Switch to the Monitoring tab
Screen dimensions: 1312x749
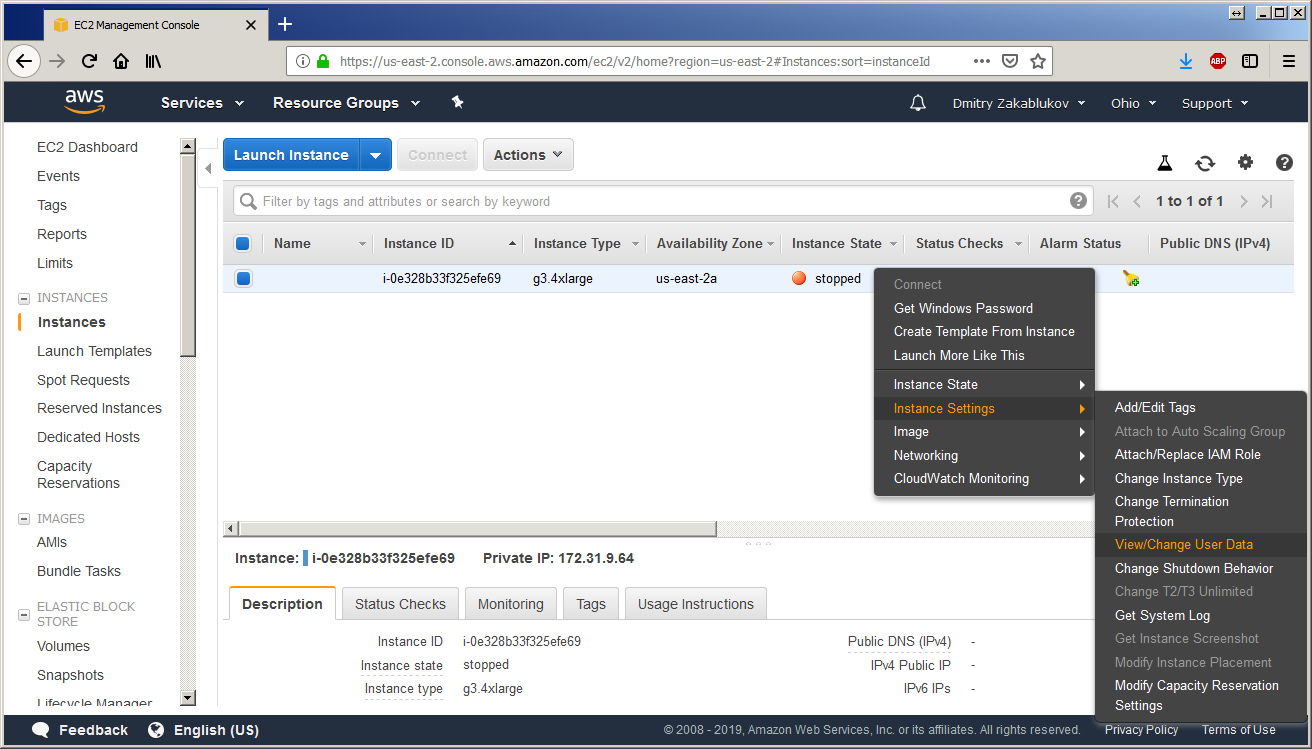510,604
